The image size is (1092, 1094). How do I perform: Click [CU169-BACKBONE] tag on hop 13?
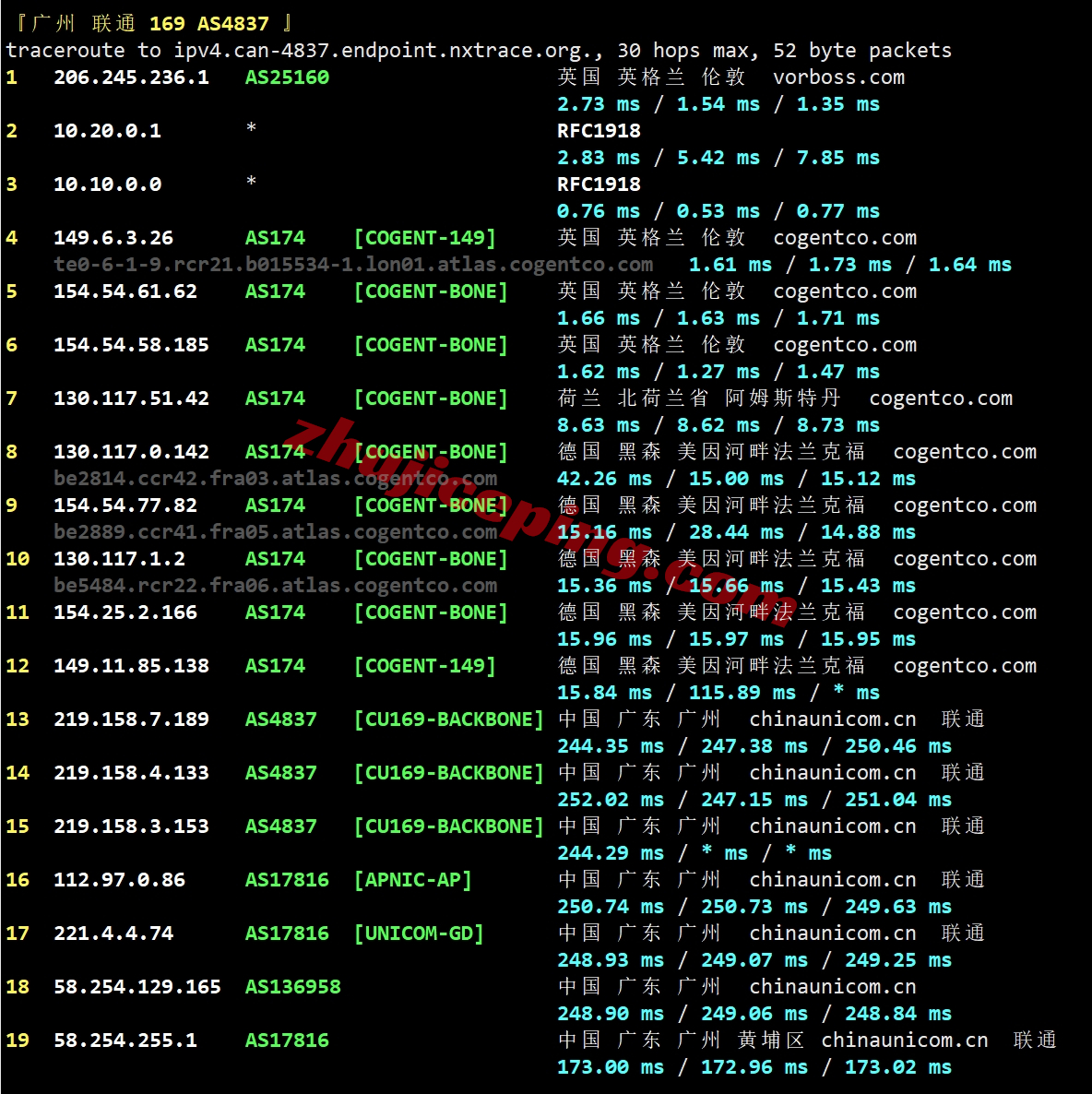448,719
